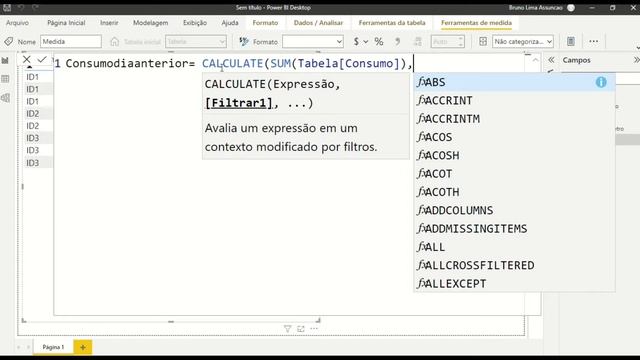This screenshot has height=360, width=640.
Task: Switch to the Modelagem tab
Action: tap(150, 23)
